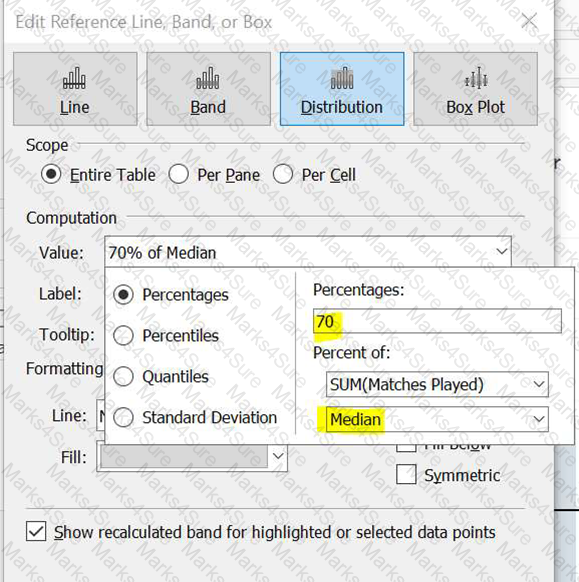Enable the Symmetric checkbox
This screenshot has height=582, width=579.
click(x=406, y=474)
